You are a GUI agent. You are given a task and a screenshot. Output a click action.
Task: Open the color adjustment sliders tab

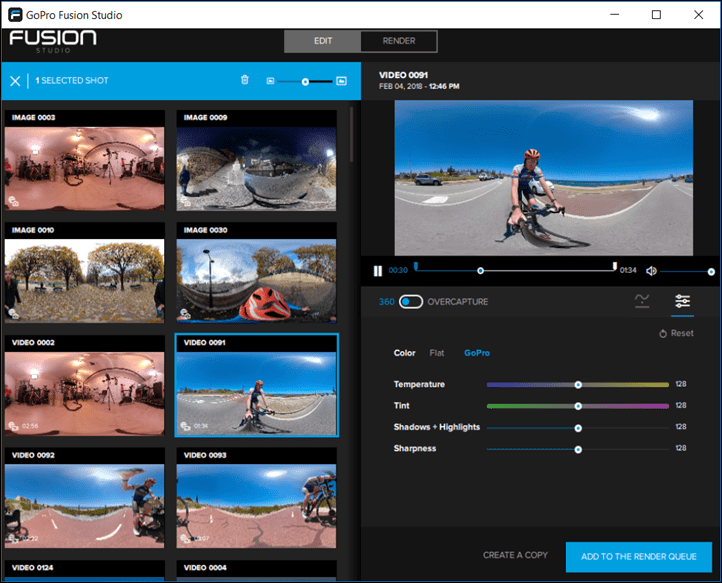coord(682,301)
